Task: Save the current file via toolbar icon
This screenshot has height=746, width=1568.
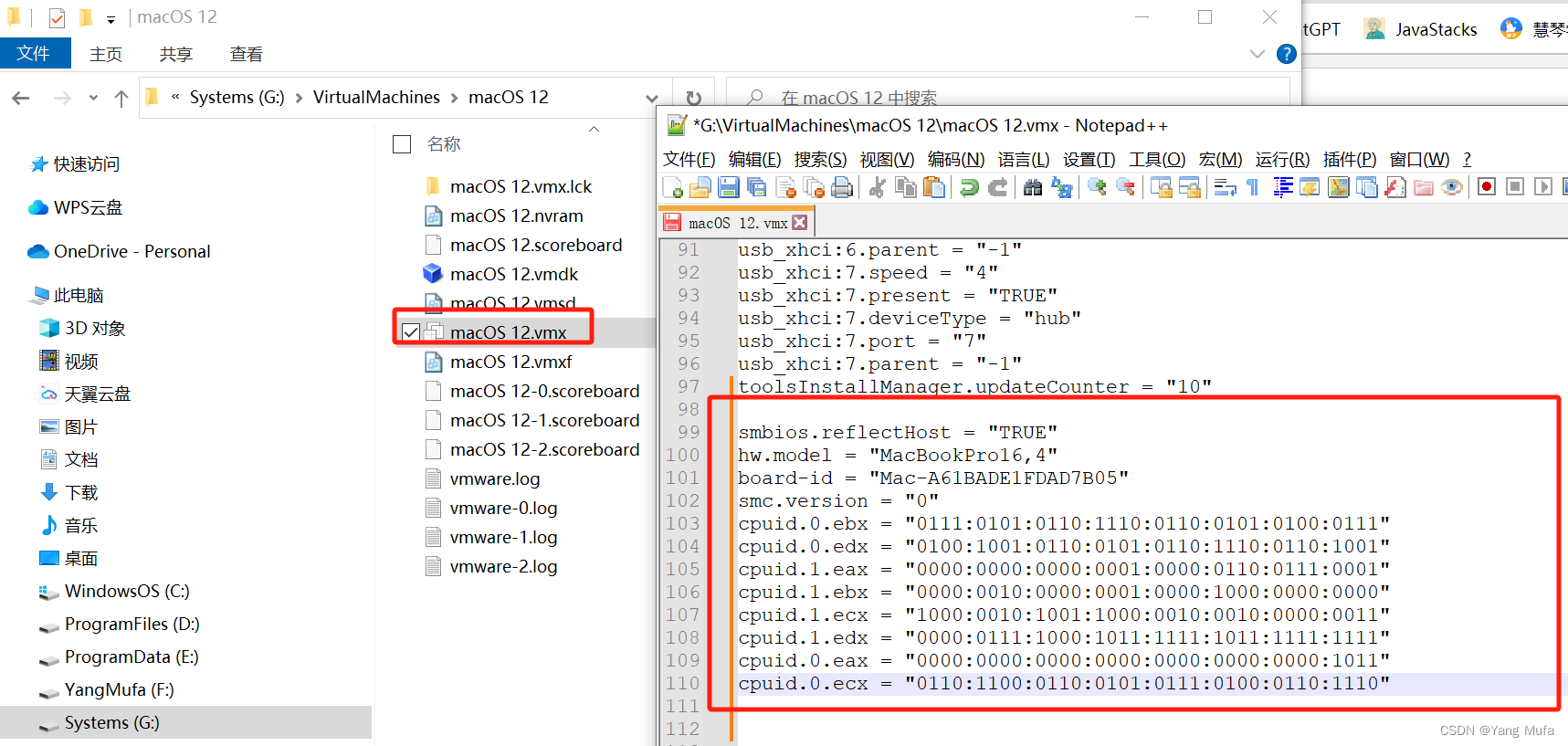Action: pyautogui.click(x=729, y=187)
